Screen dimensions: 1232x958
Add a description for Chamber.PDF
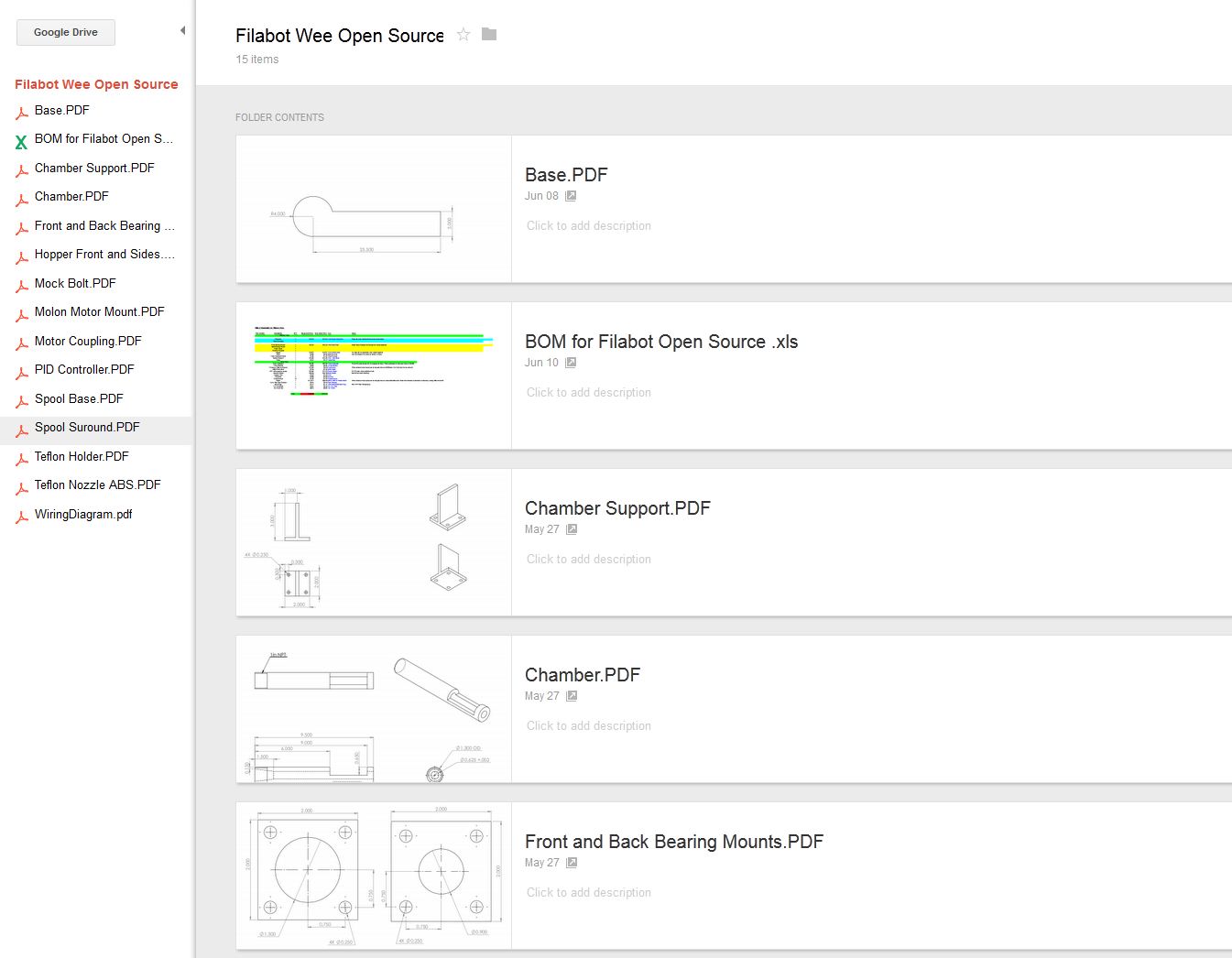pos(589,725)
